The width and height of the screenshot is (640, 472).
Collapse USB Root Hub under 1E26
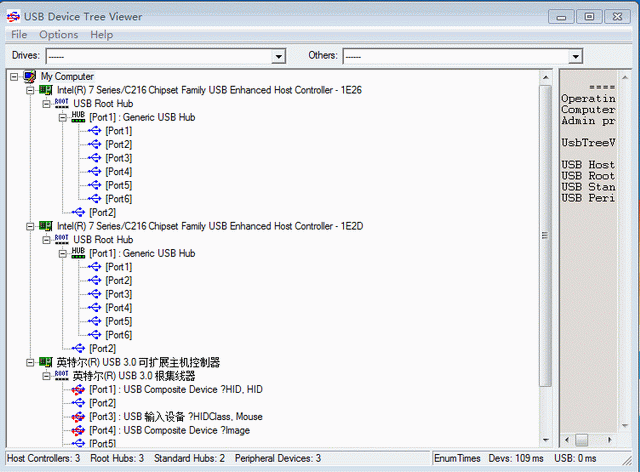46,104
